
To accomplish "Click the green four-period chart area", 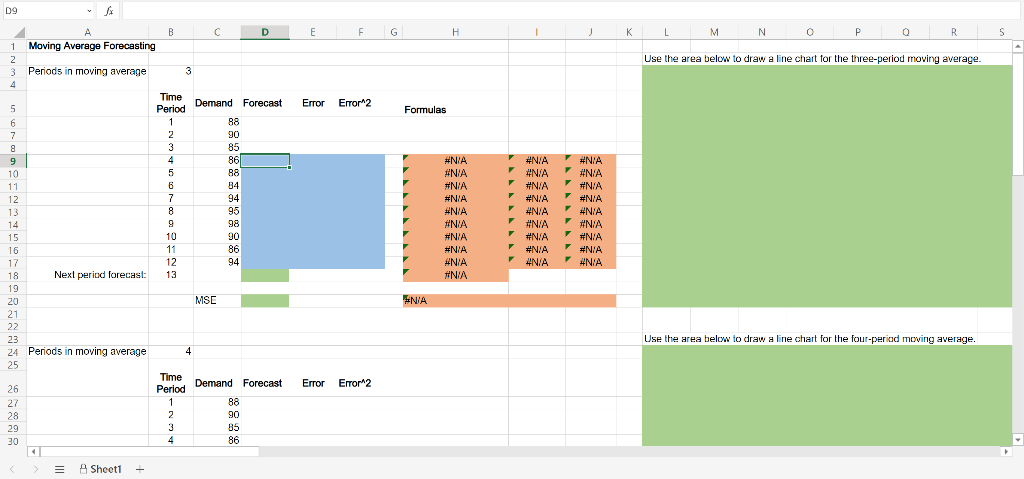I will pyautogui.click(x=827, y=396).
